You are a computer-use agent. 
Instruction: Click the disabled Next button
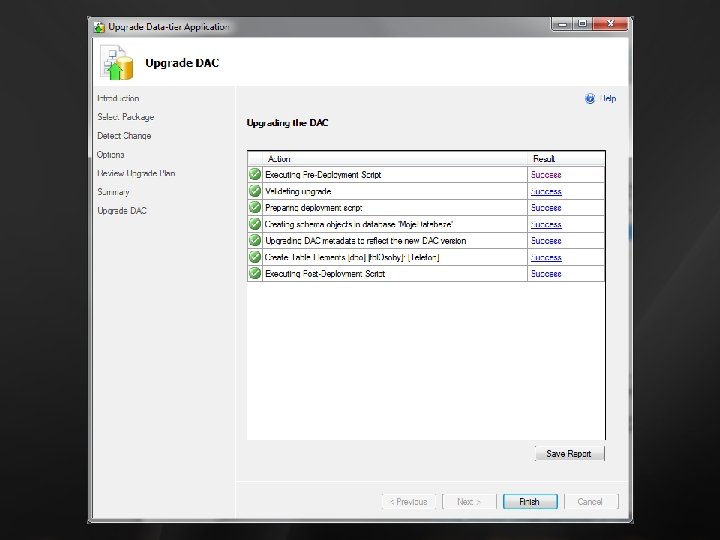click(469, 501)
